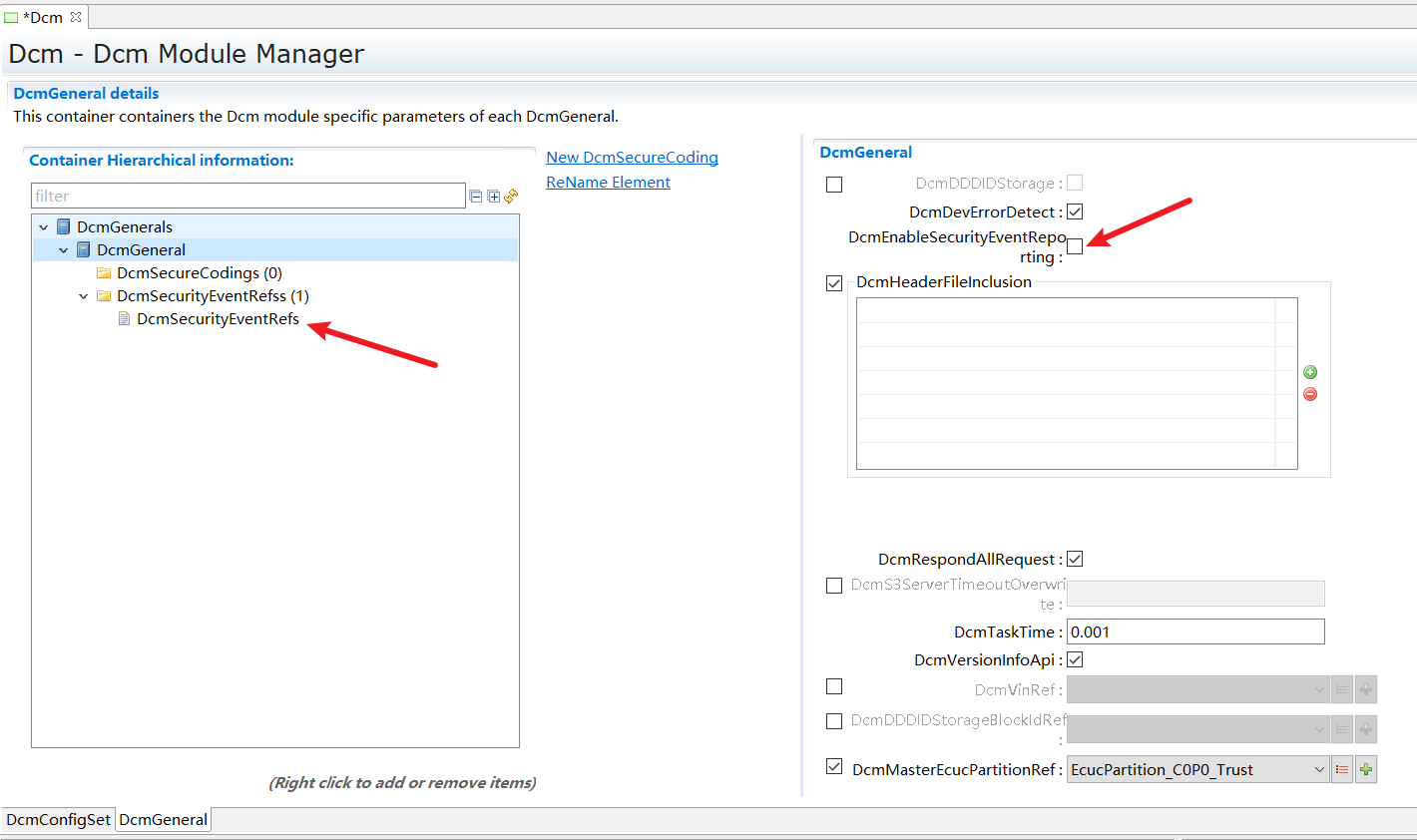Select the DcmSecureCodings folder in the tree

(x=199, y=273)
